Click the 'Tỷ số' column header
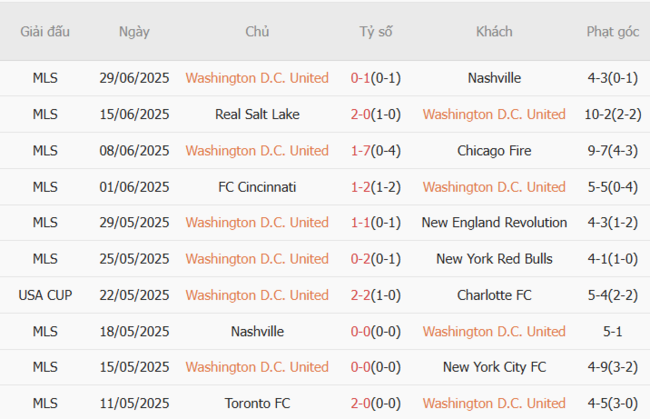The width and height of the screenshot is (650, 419). pos(376,31)
